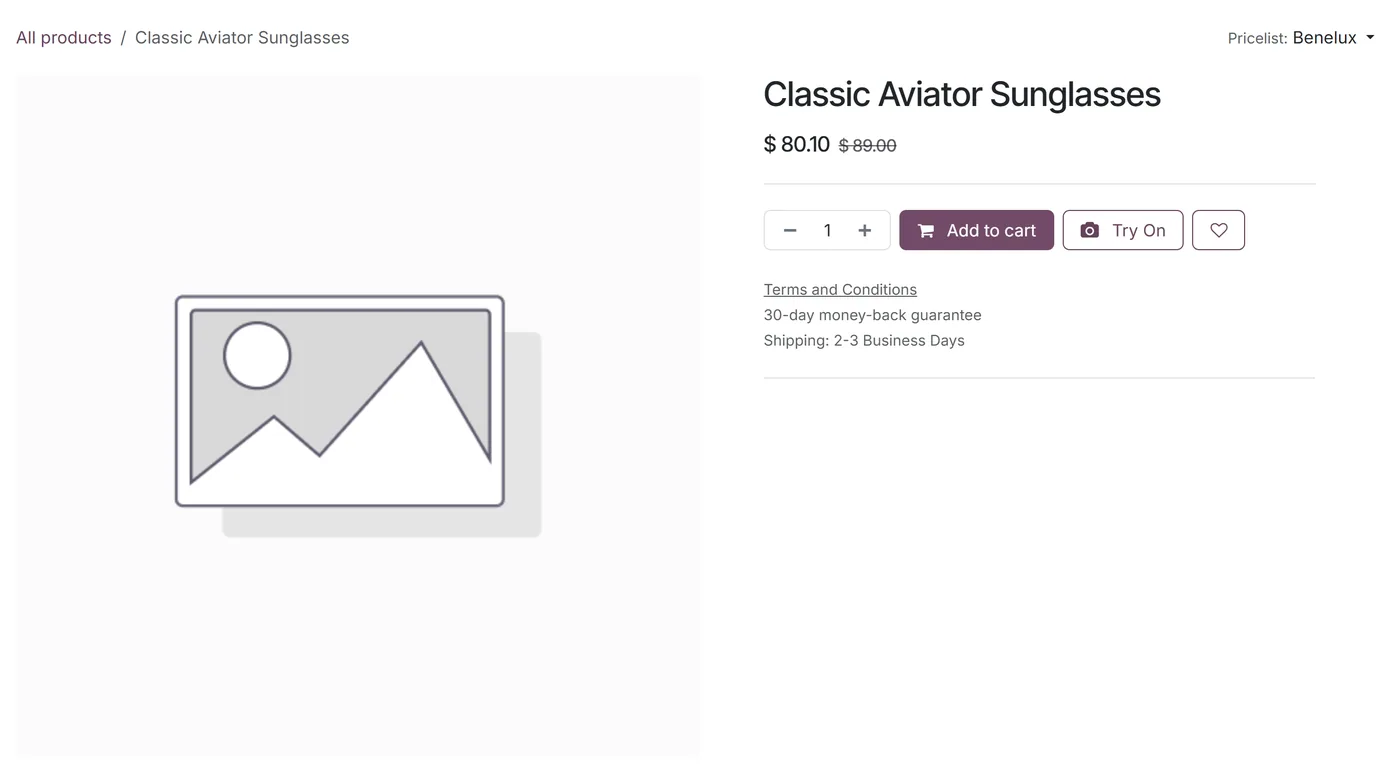Image resolution: width=1400 pixels, height=775 pixels.
Task: Focus the quantity input field
Action: point(827,230)
